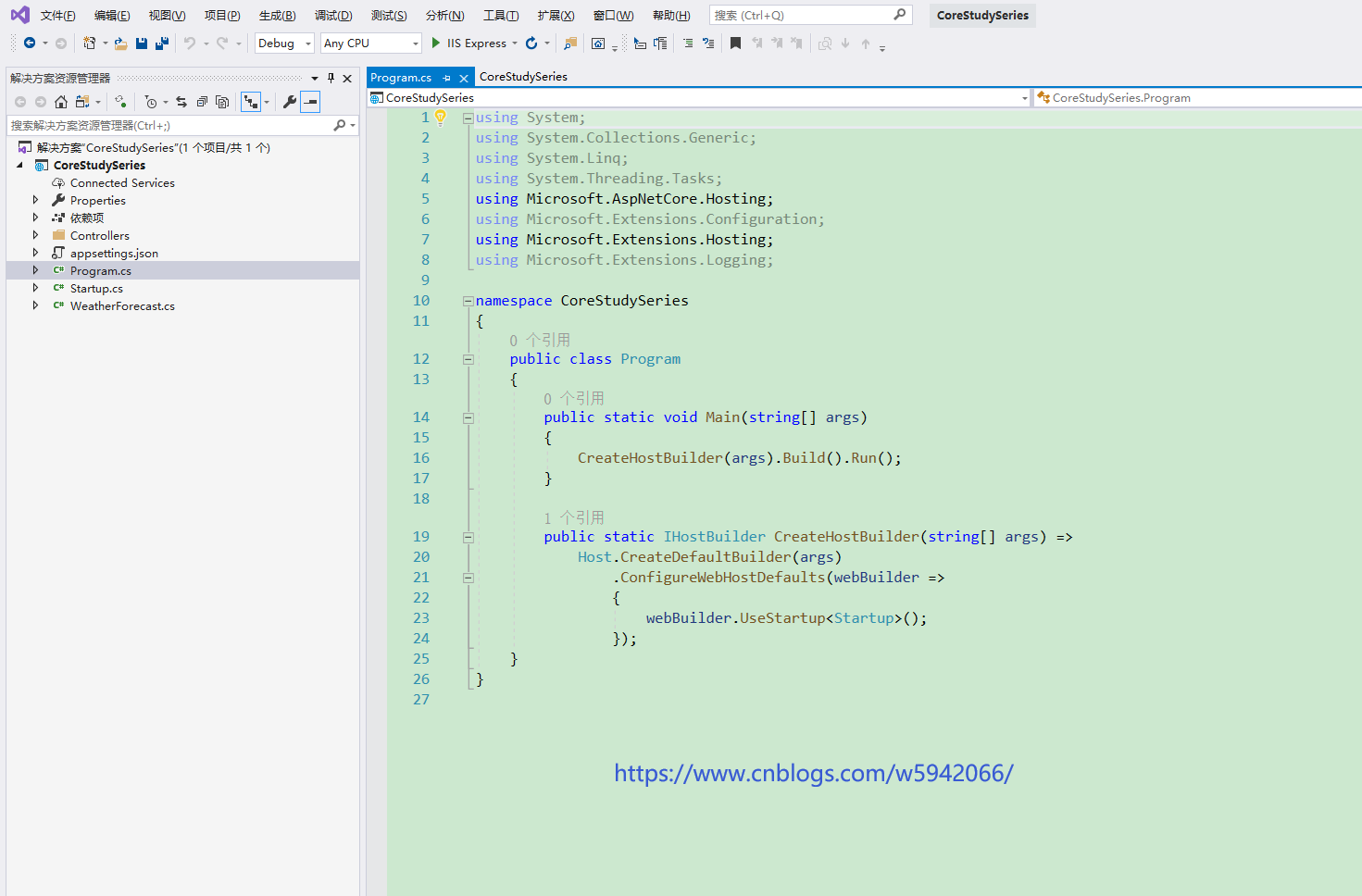Click the Collapse All icon in Solution Explorer
Image resolution: width=1362 pixels, height=896 pixels.
(x=202, y=102)
